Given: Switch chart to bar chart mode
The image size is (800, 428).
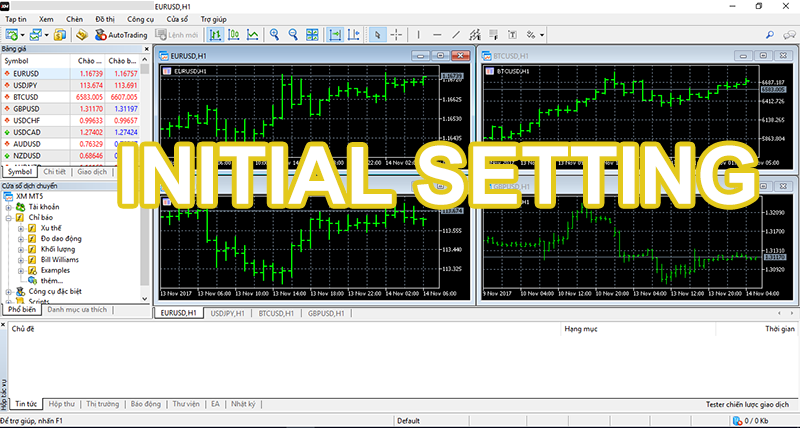Looking at the screenshot, I should coord(215,35).
